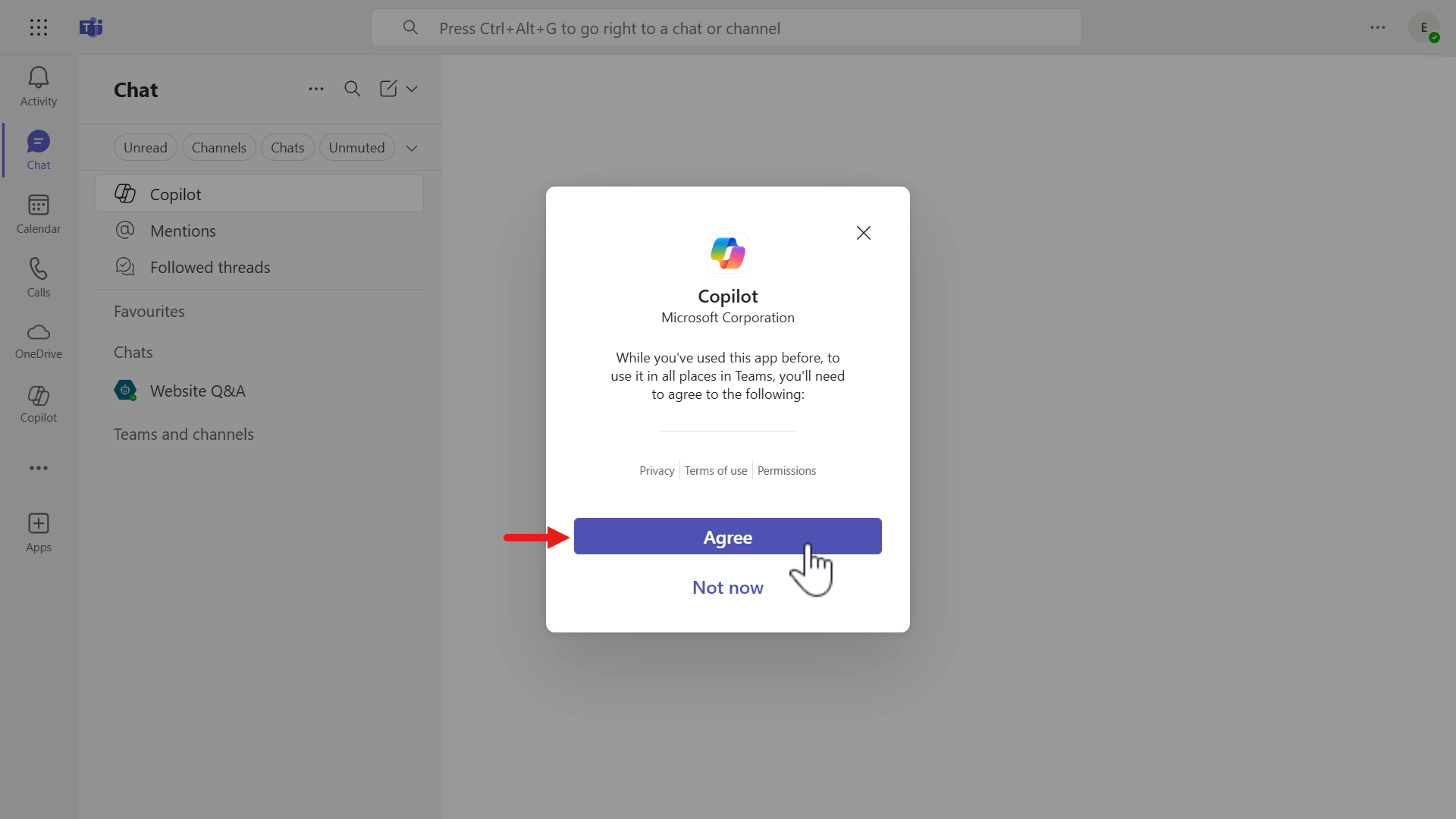The image size is (1456, 819).
Task: Open the Terms of use link
Action: [x=715, y=471]
